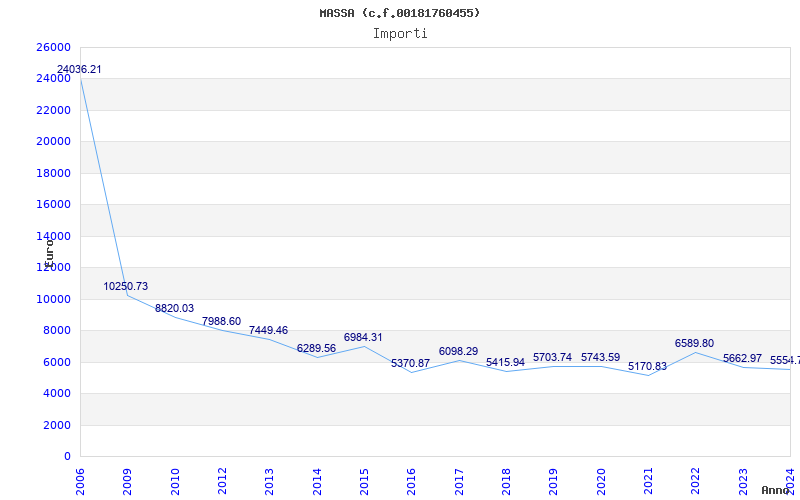Select the 6589.80 data label
Image resolution: width=800 pixels, height=500 pixels.
point(694,343)
